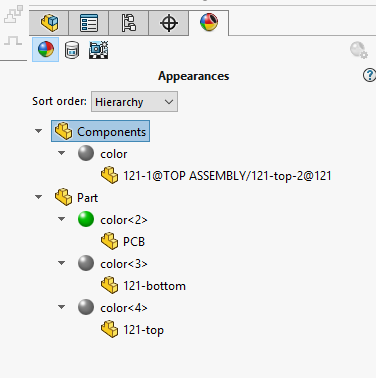376x378 pixels.
Task: Click the View Appearances color sphere icon
Action: (x=46, y=50)
